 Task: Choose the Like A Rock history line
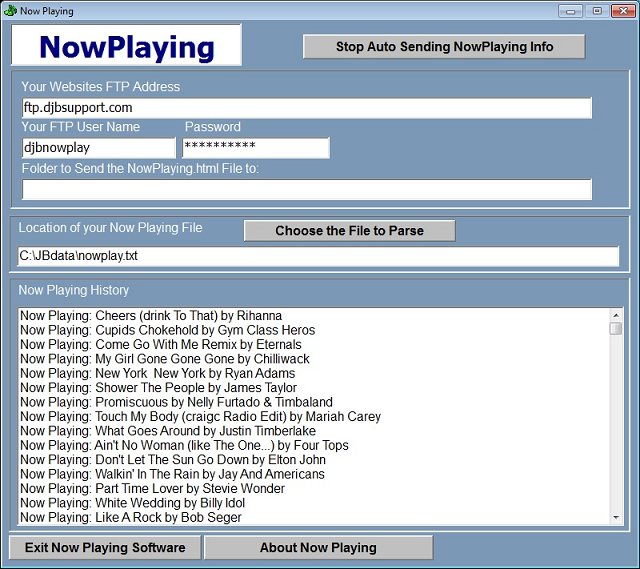pyautogui.click(x=131, y=517)
